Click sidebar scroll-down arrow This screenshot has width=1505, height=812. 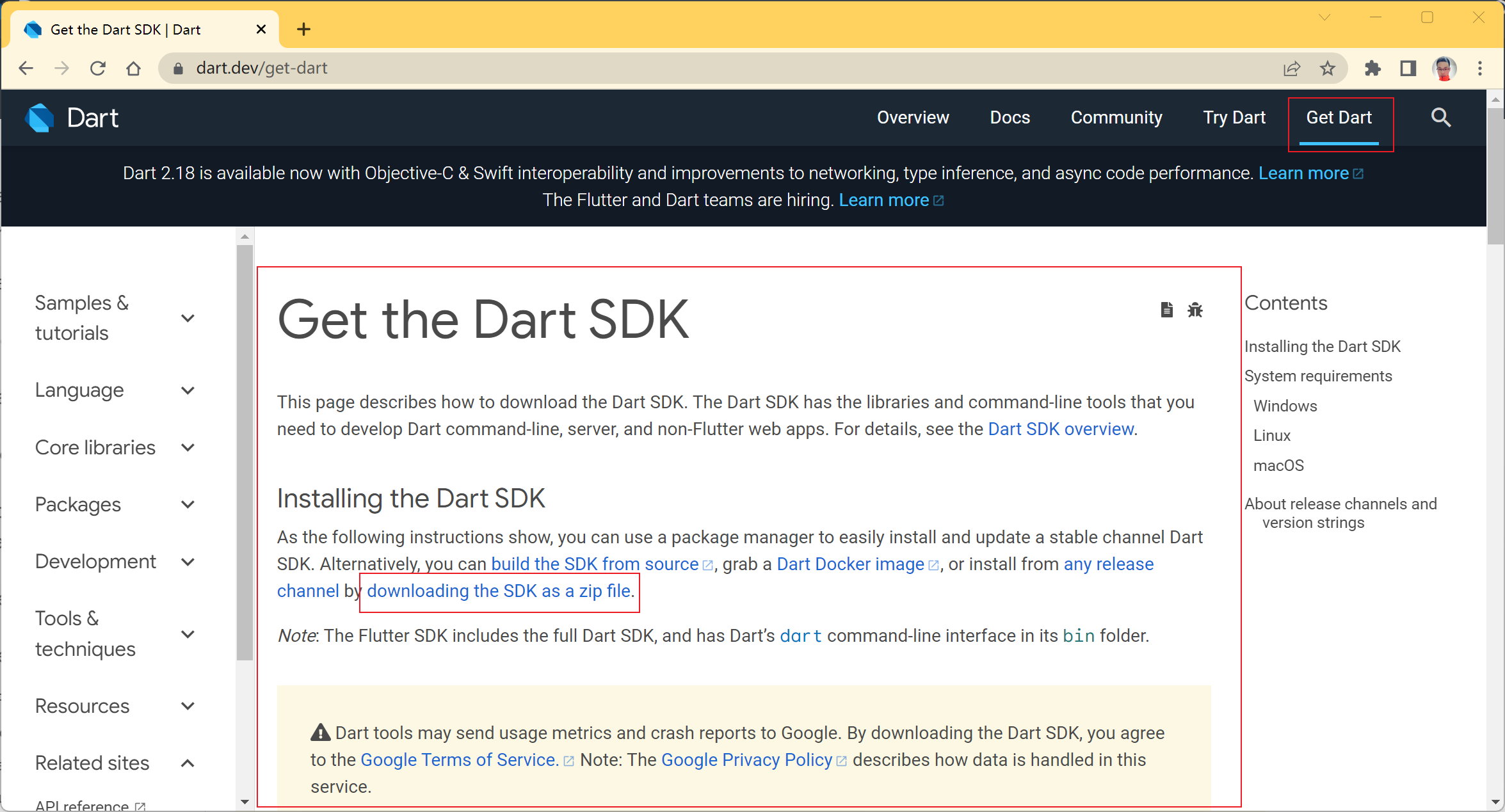245,802
